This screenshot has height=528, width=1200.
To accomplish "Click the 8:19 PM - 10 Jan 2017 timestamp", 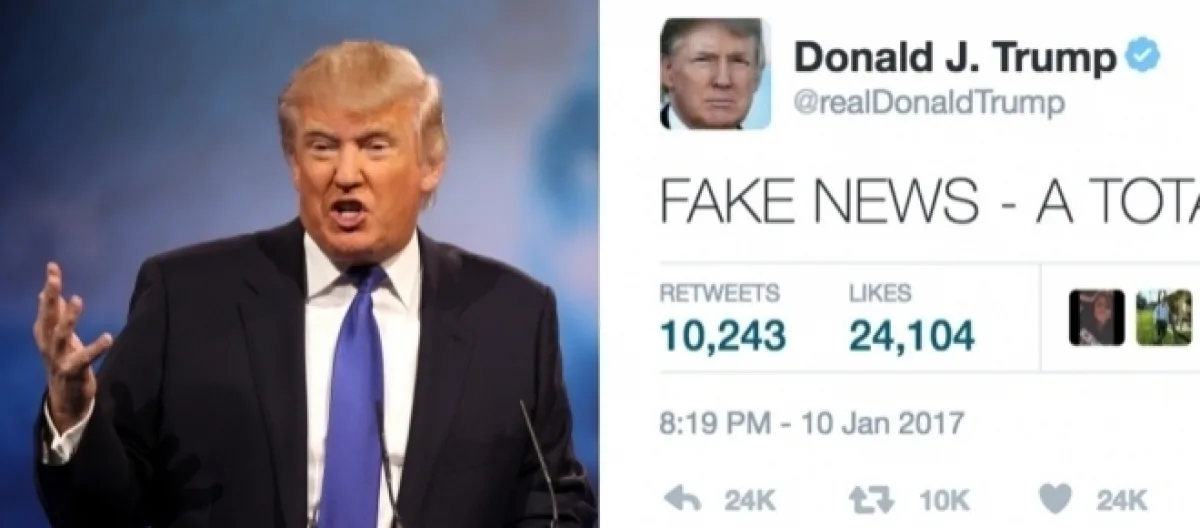I will (x=811, y=423).
